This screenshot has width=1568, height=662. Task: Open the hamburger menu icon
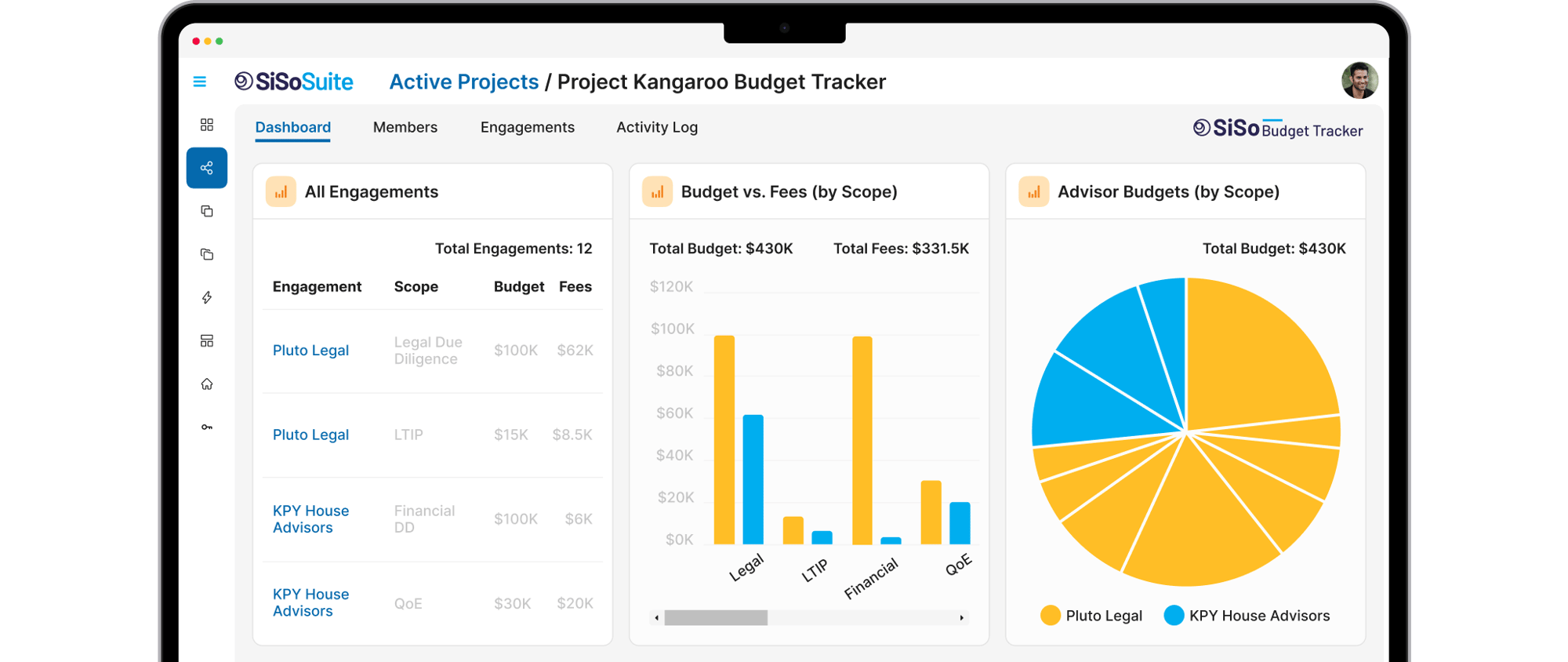pyautogui.click(x=200, y=82)
